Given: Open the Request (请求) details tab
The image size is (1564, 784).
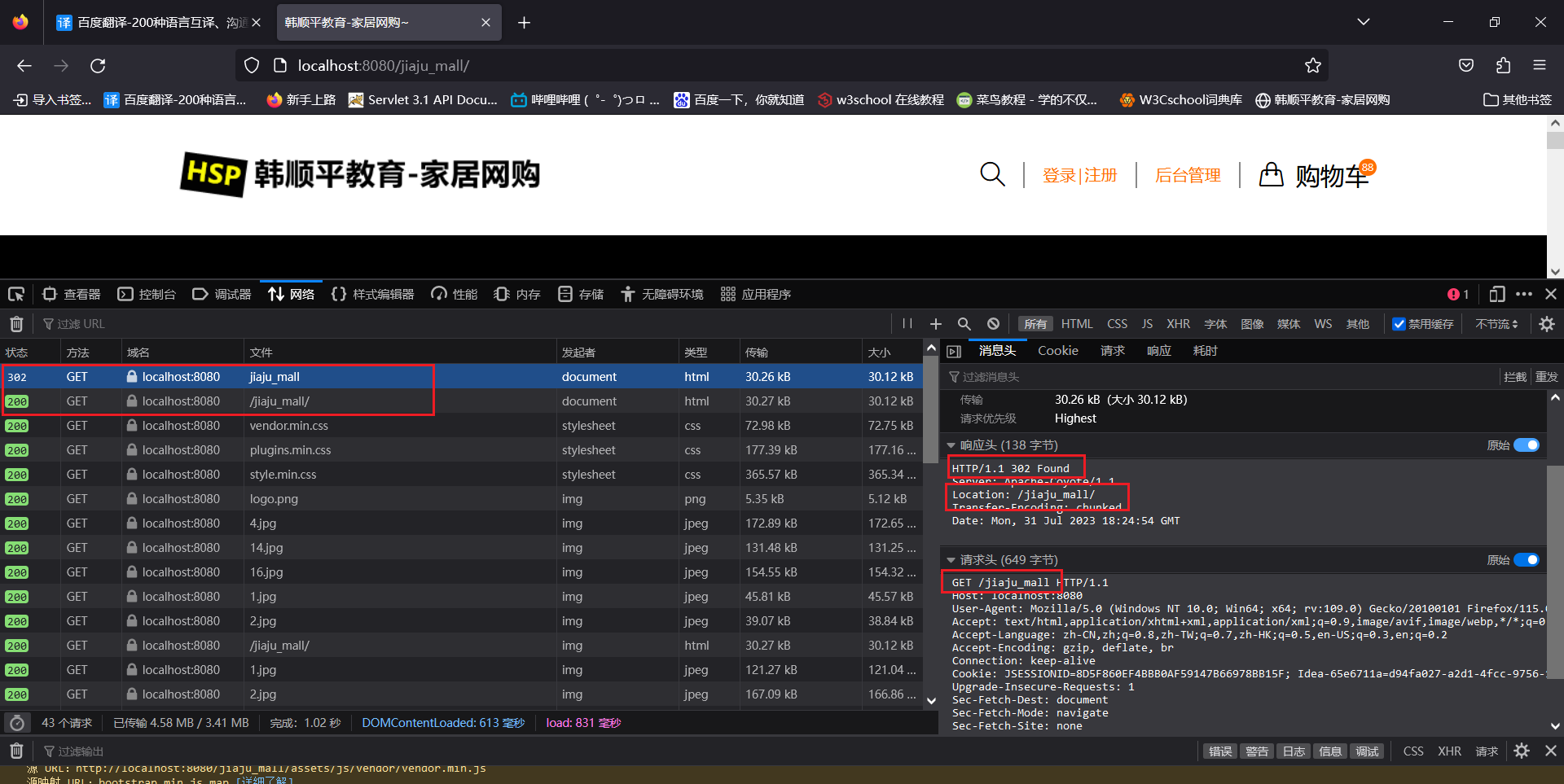Looking at the screenshot, I should (x=1113, y=351).
